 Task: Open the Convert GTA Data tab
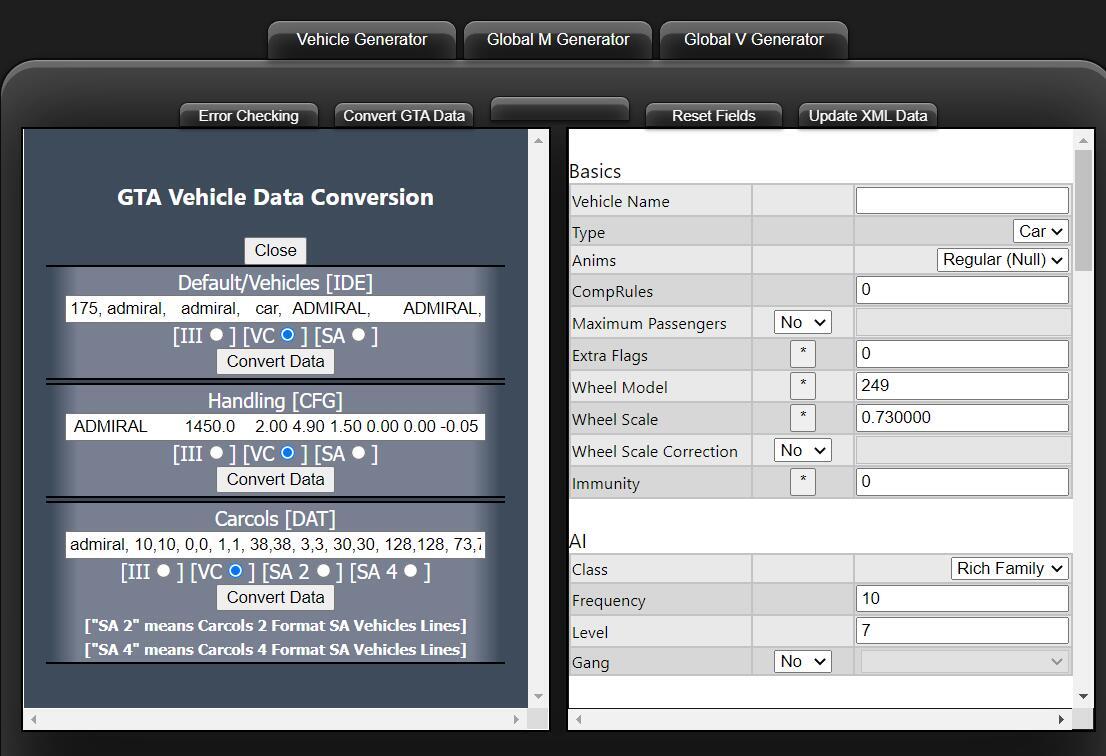[403, 116]
